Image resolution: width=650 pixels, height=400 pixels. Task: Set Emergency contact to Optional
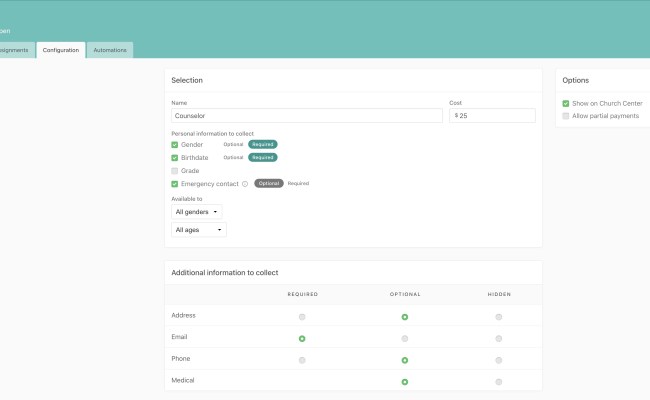tap(269, 183)
